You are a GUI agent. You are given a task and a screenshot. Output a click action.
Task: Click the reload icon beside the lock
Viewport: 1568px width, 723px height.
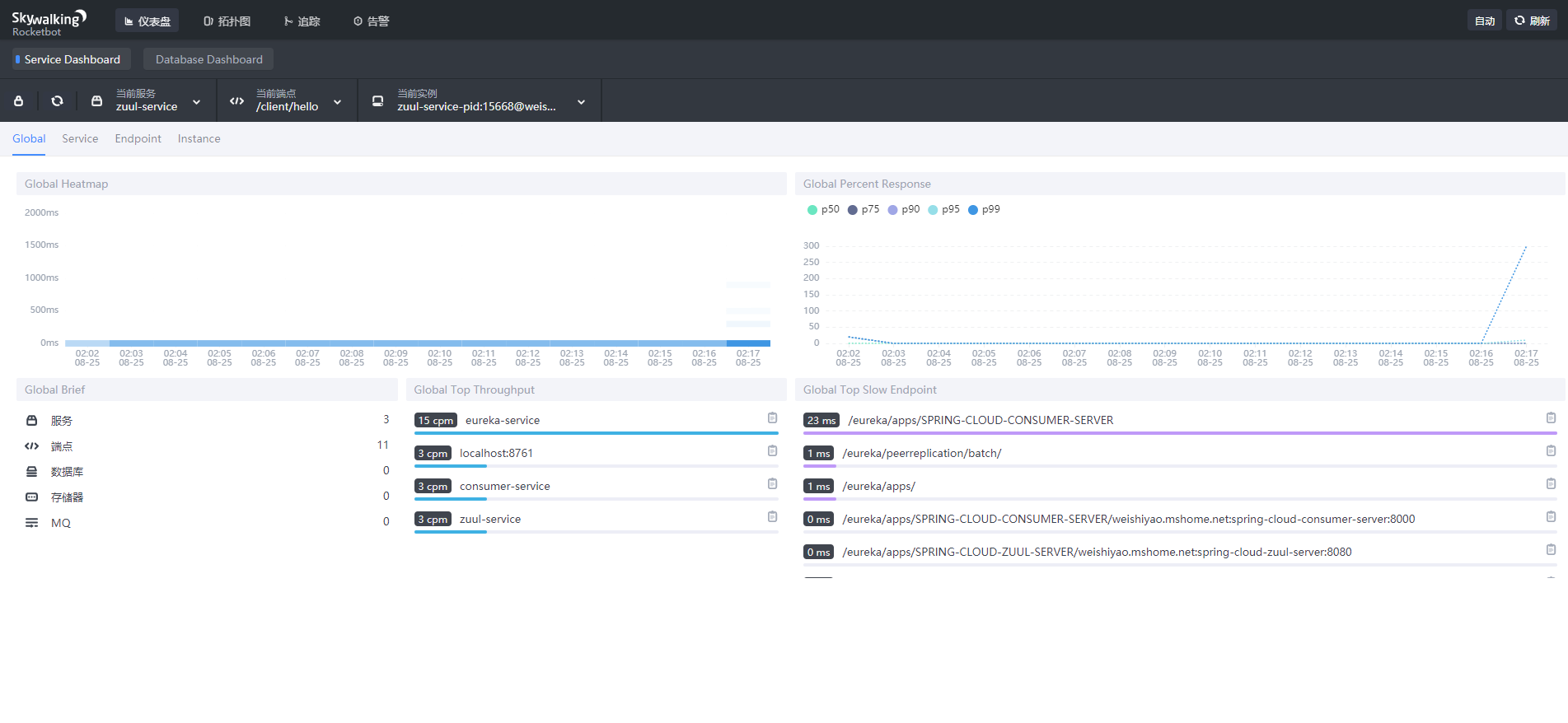57,100
